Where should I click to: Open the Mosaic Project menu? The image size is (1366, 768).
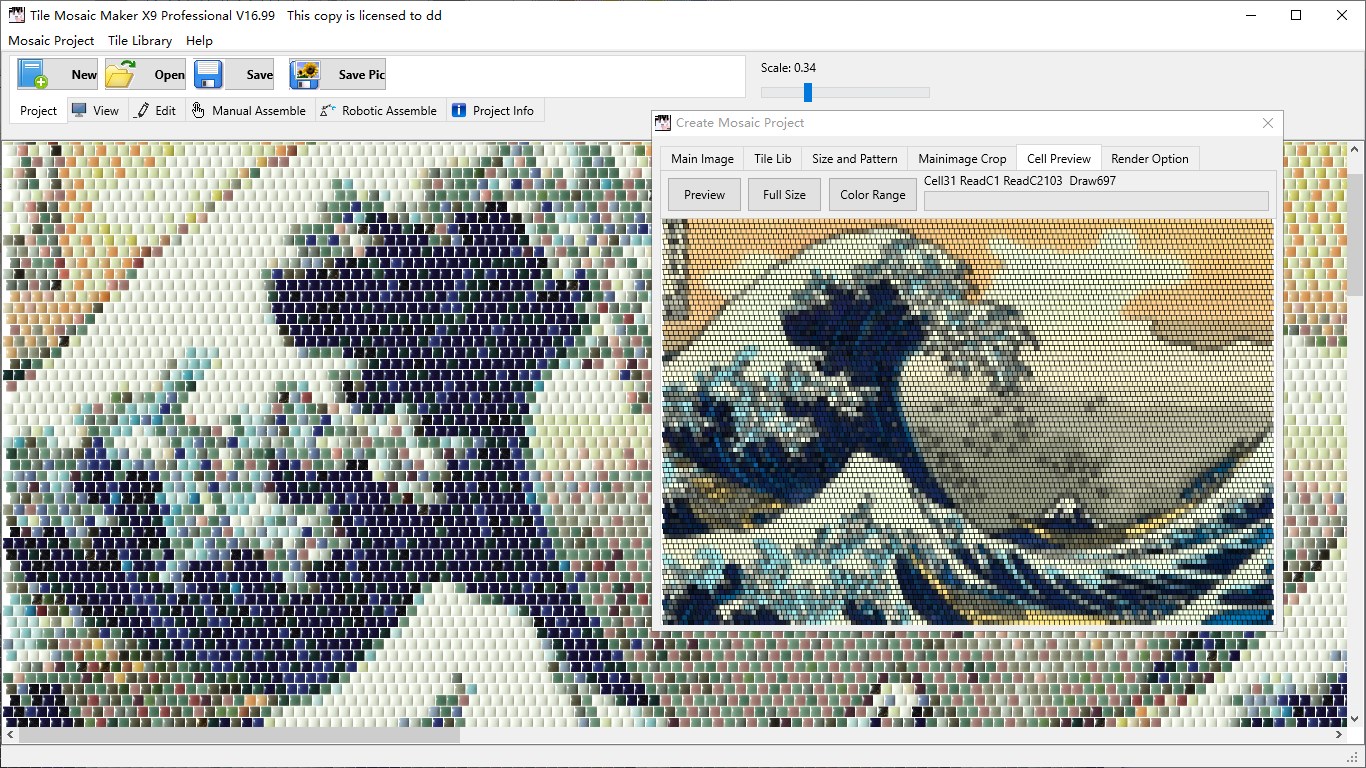[51, 41]
